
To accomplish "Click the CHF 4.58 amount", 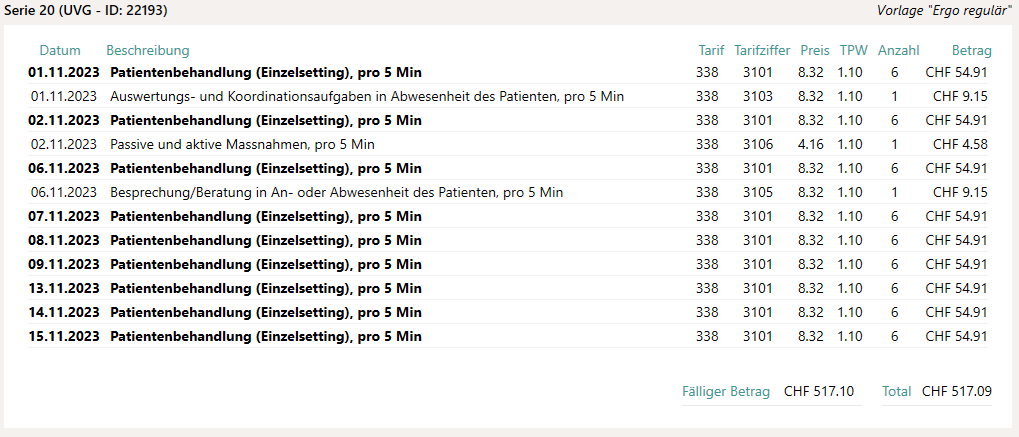I will click(x=961, y=144).
